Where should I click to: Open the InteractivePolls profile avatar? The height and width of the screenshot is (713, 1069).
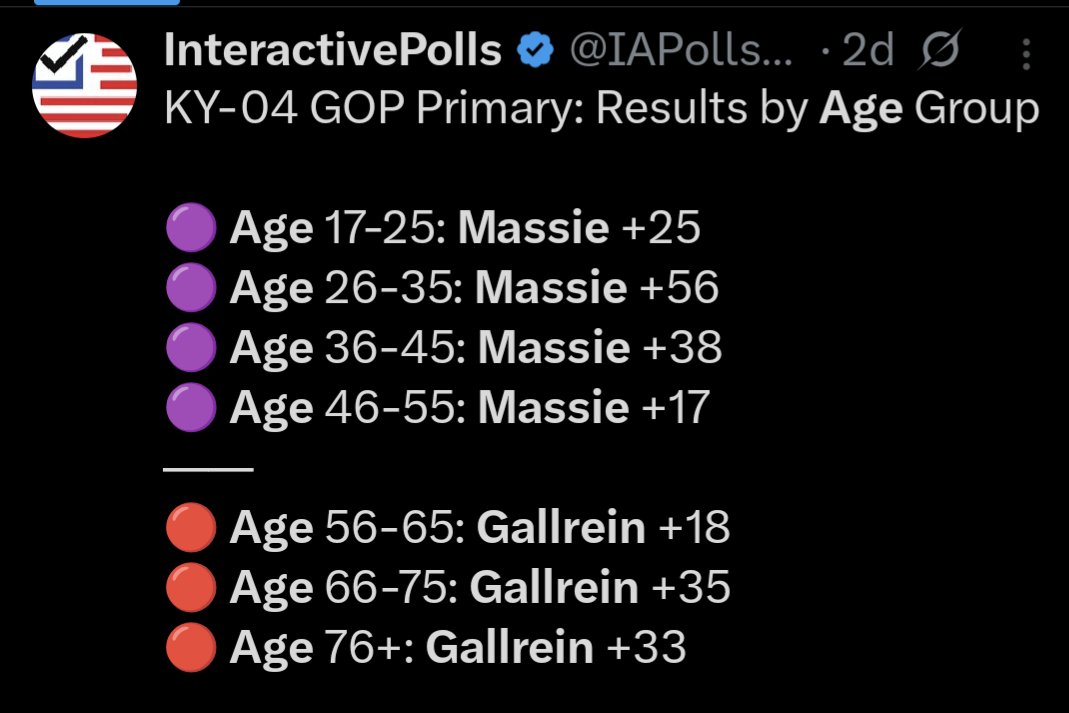pyautogui.click(x=85, y=85)
